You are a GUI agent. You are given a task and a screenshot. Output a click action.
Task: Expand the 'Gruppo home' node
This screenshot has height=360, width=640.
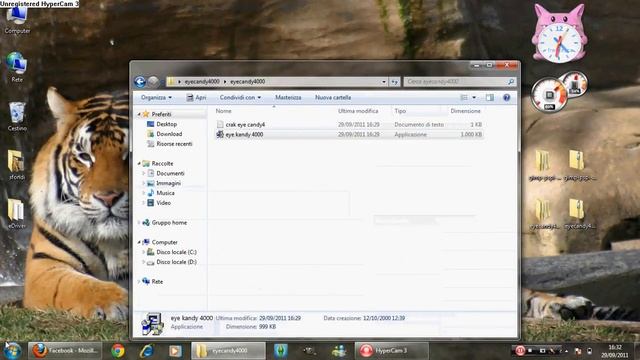[x=139, y=222]
